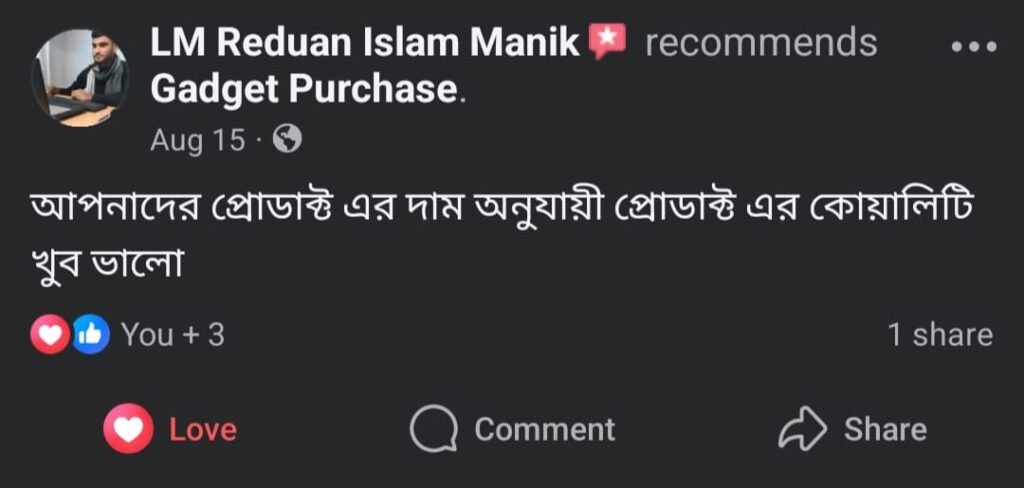Show the '1 share' list
Viewport: 1024px width, 488px height.
point(940,335)
